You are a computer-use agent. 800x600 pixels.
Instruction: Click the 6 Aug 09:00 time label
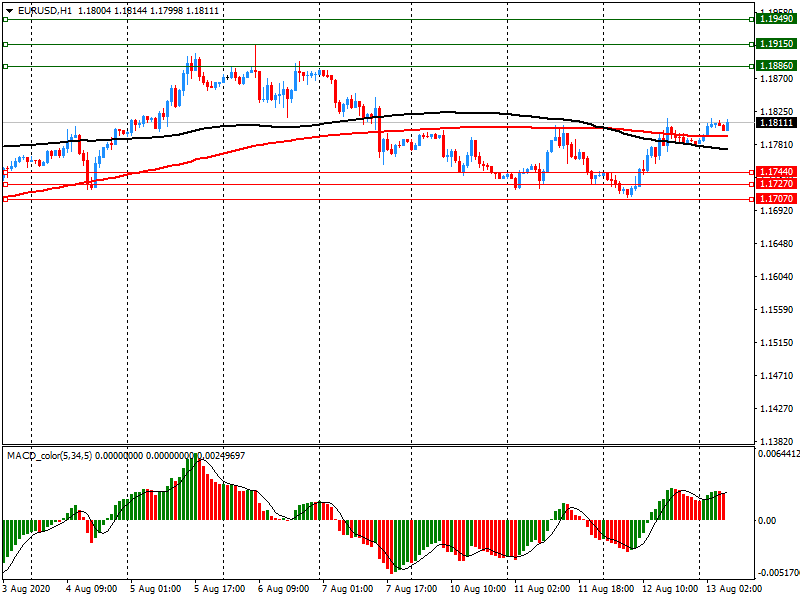tap(283, 589)
